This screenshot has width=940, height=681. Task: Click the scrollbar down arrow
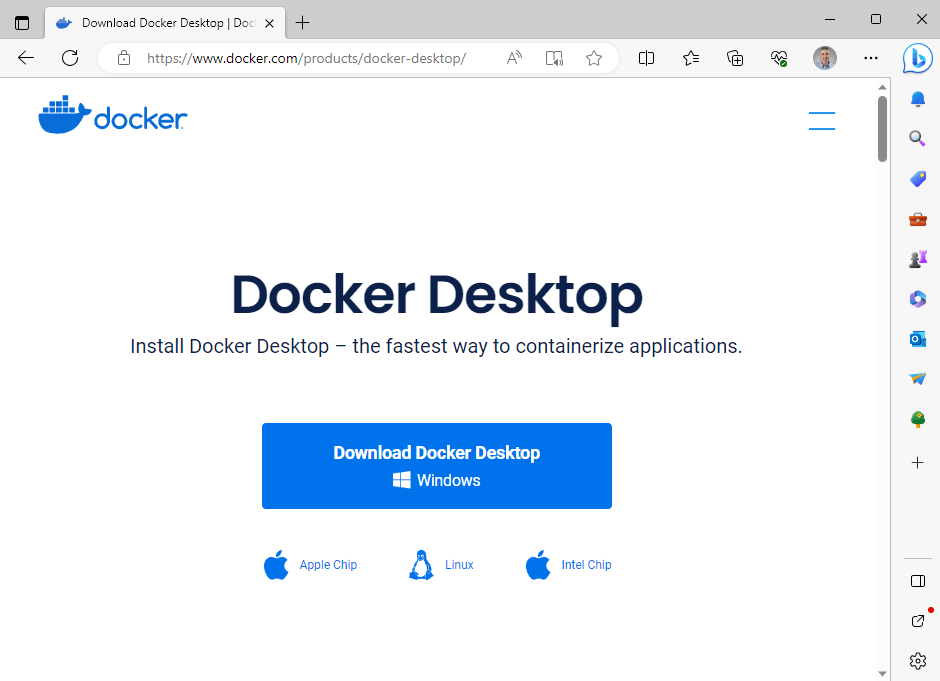pyautogui.click(x=882, y=674)
